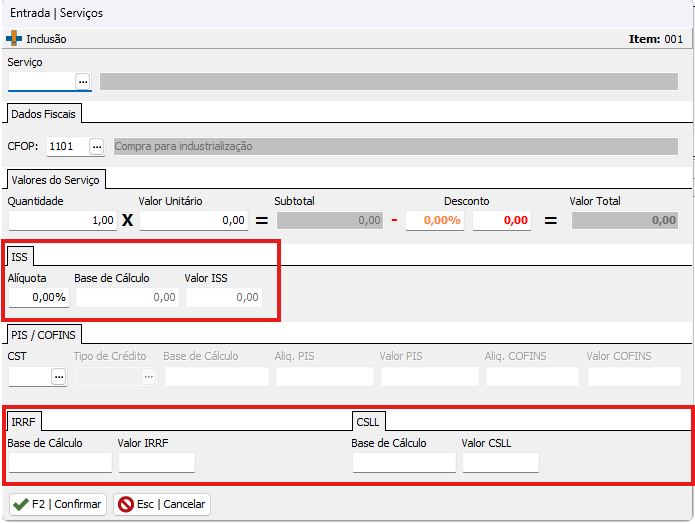This screenshot has height=524, width=695.
Task: Open Tipo de Crédito lookup ellipsis
Action: (x=148, y=376)
